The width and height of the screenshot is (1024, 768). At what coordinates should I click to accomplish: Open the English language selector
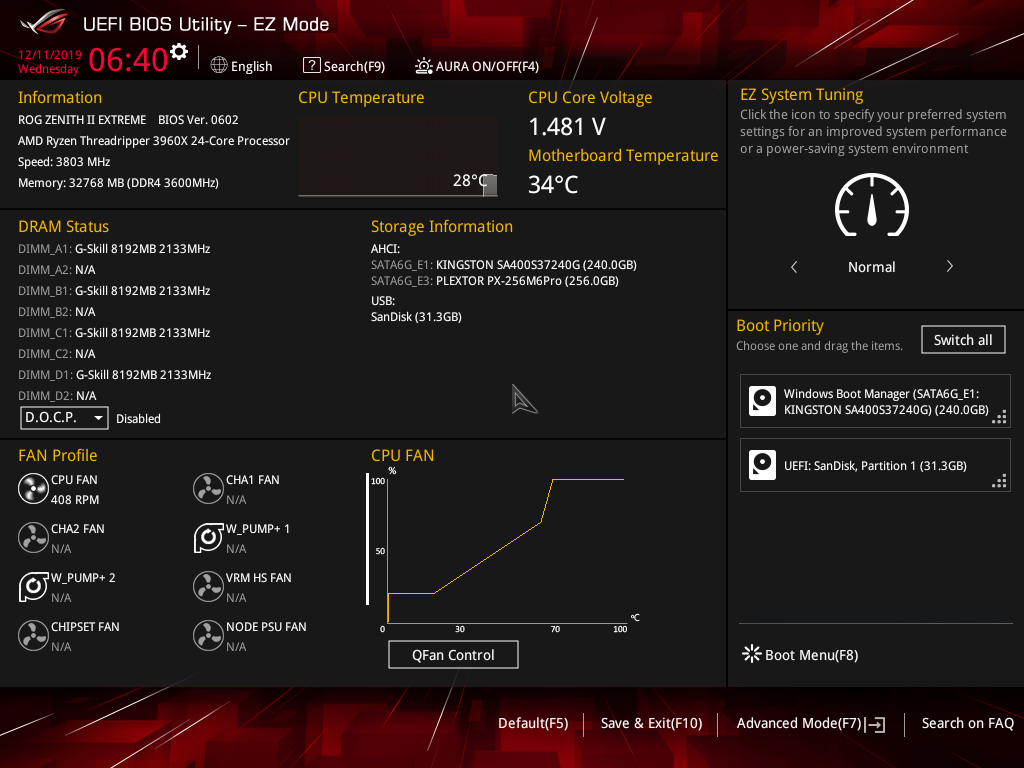pos(241,65)
